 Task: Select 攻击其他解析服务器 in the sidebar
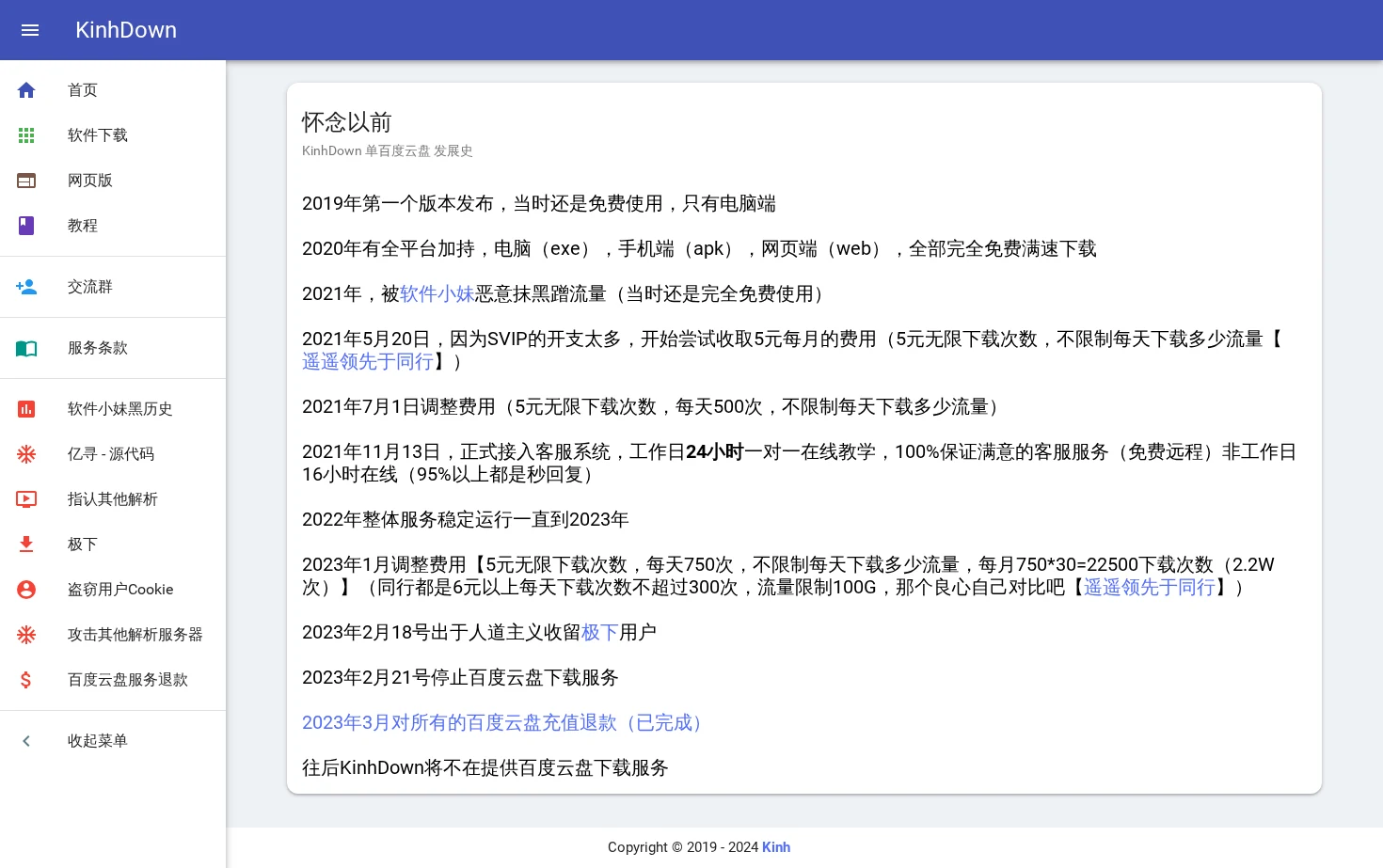click(x=113, y=635)
